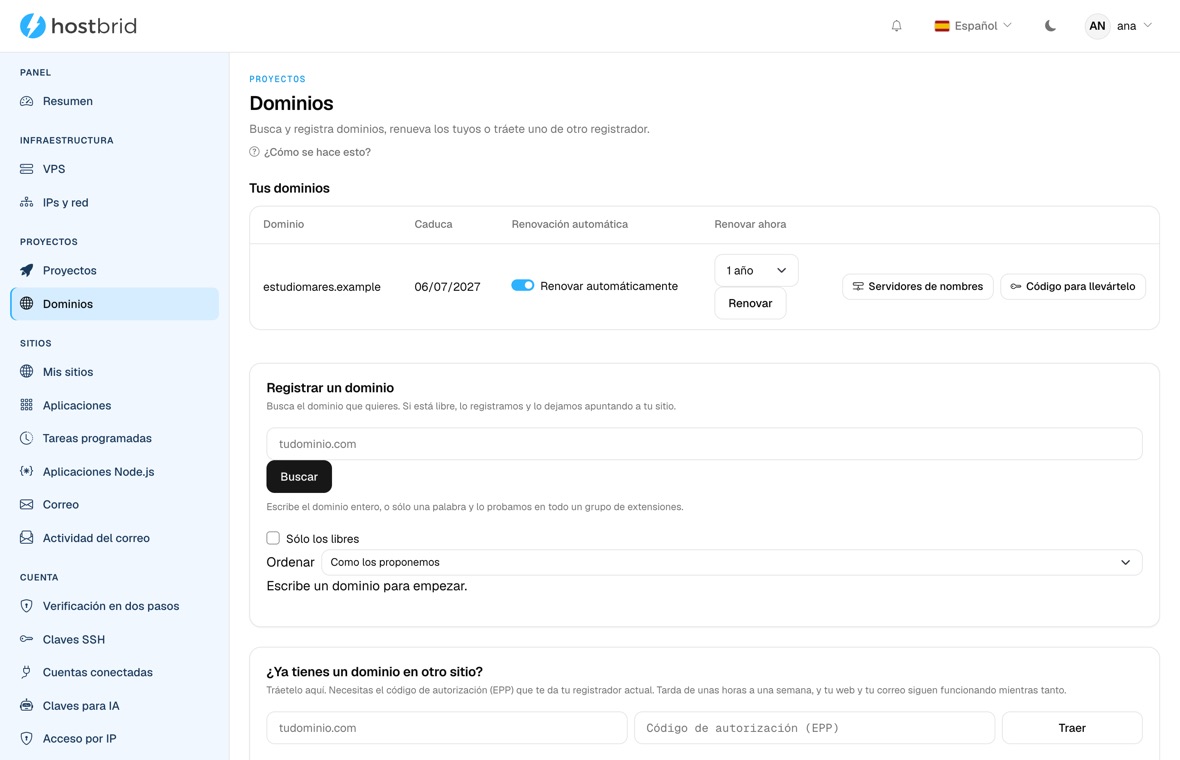1180x760 pixels.
Task: Click the Acceso por IP shield icon
Action: click(26, 738)
